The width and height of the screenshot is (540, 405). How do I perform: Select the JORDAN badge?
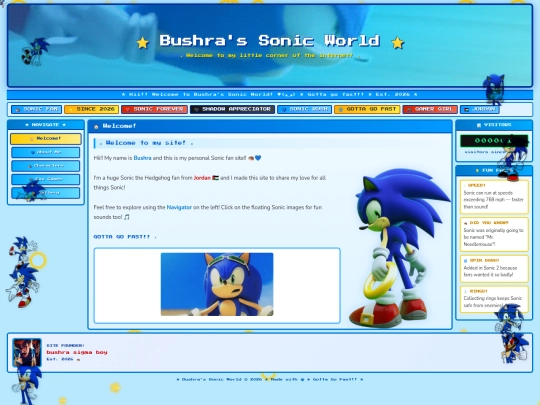(480, 109)
